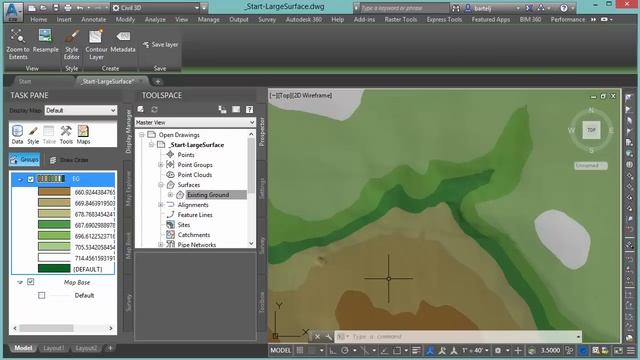Open the Tools menu in Task Pane
This screenshot has width=640, height=360.
(66, 134)
